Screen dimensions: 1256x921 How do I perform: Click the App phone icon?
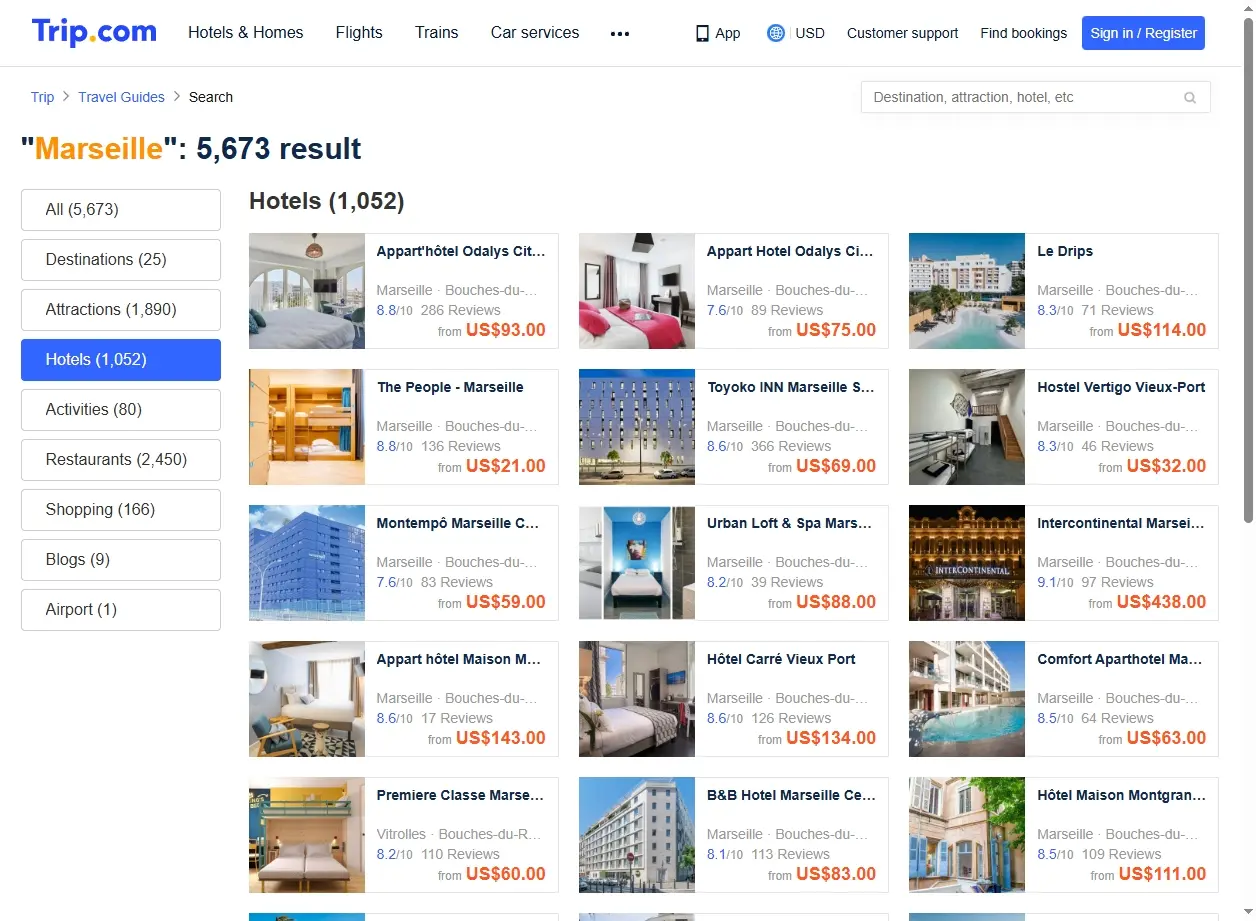[702, 33]
